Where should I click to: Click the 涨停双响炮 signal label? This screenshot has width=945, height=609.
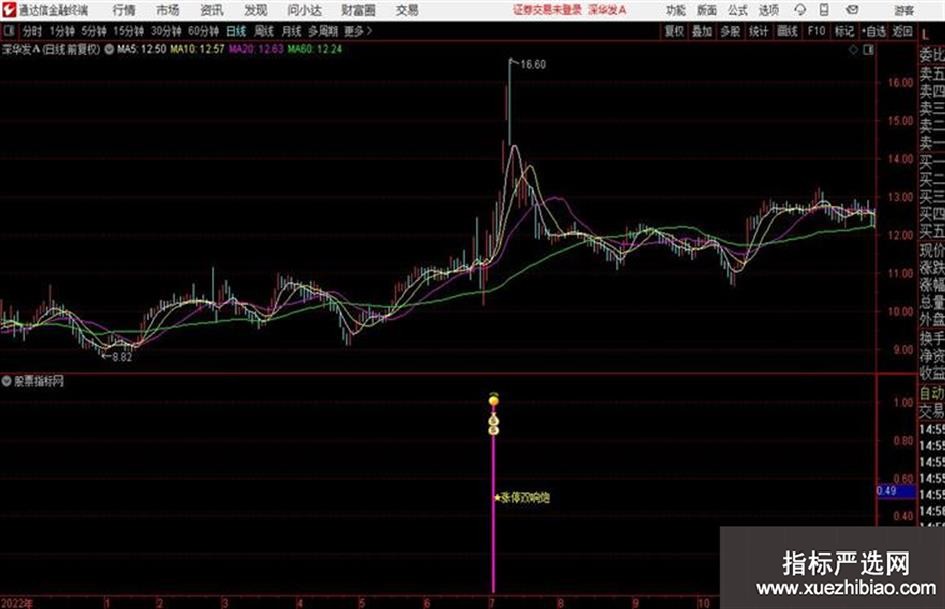pyautogui.click(x=526, y=498)
